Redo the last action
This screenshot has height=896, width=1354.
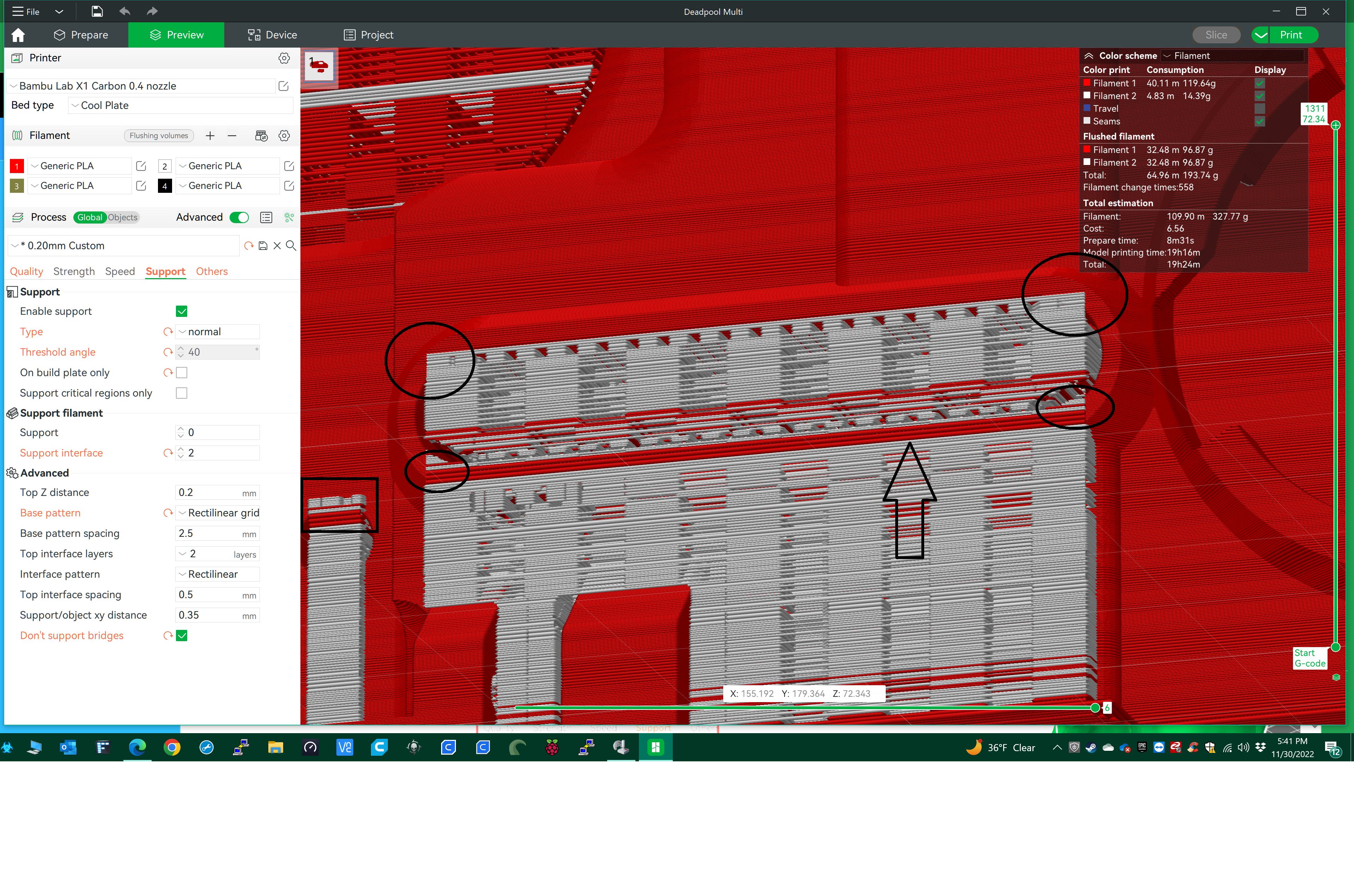tap(152, 11)
